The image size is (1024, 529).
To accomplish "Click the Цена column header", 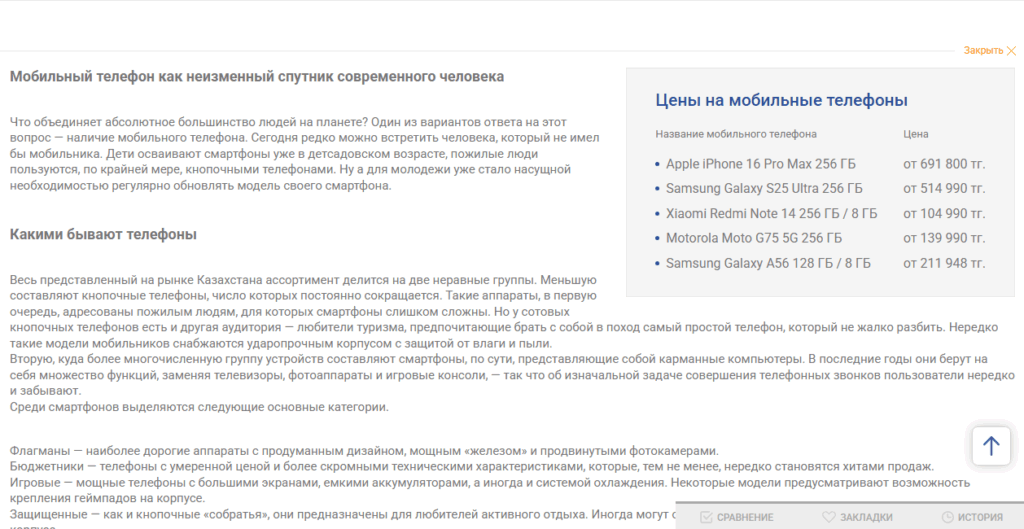I will (x=916, y=134).
